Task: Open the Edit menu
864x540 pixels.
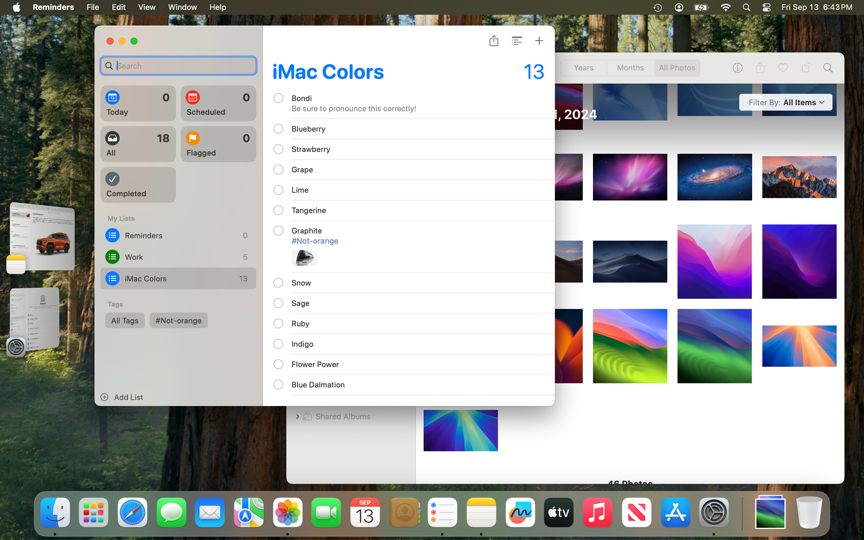Action: tap(118, 7)
